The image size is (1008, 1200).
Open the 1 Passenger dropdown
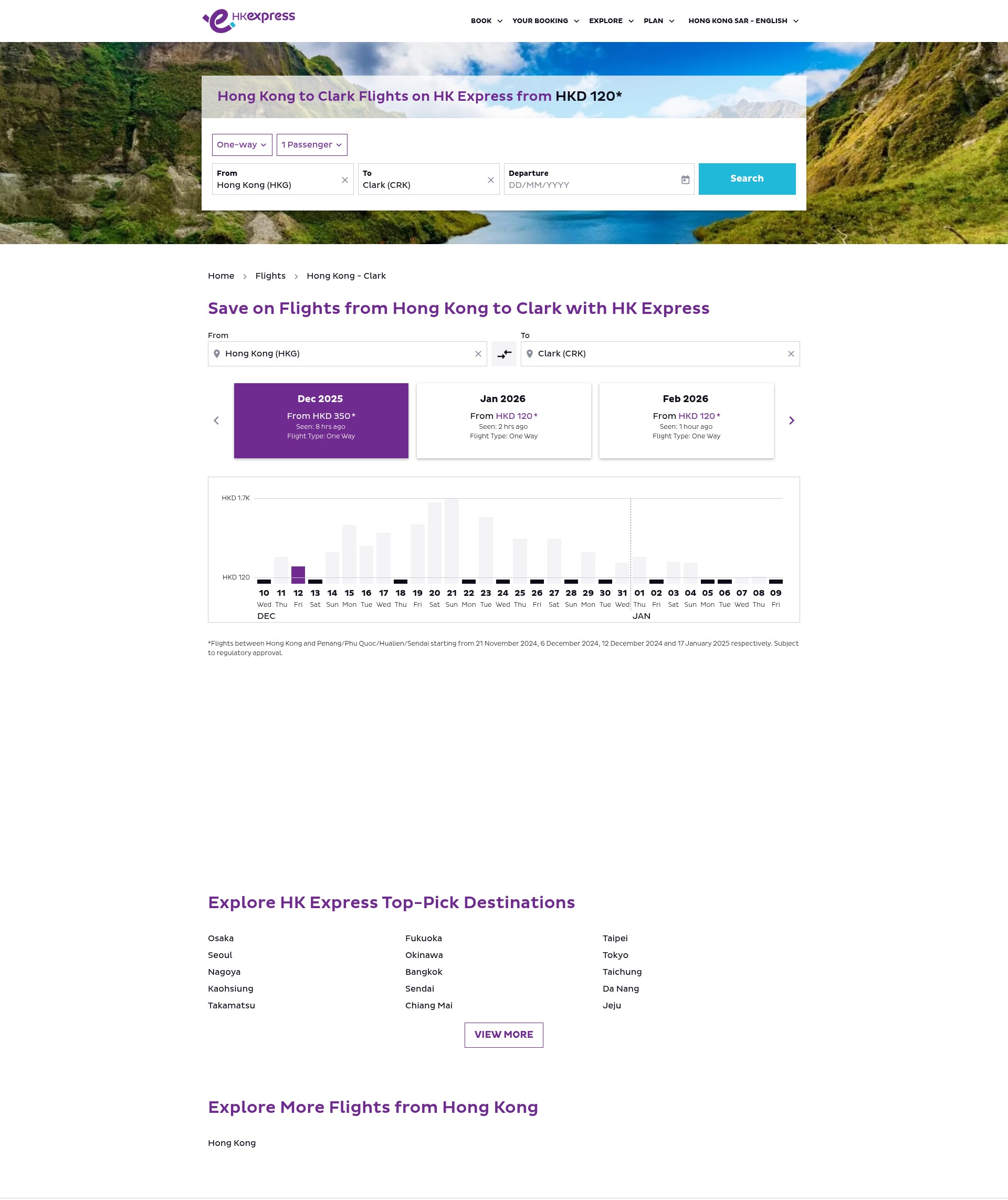pos(312,144)
